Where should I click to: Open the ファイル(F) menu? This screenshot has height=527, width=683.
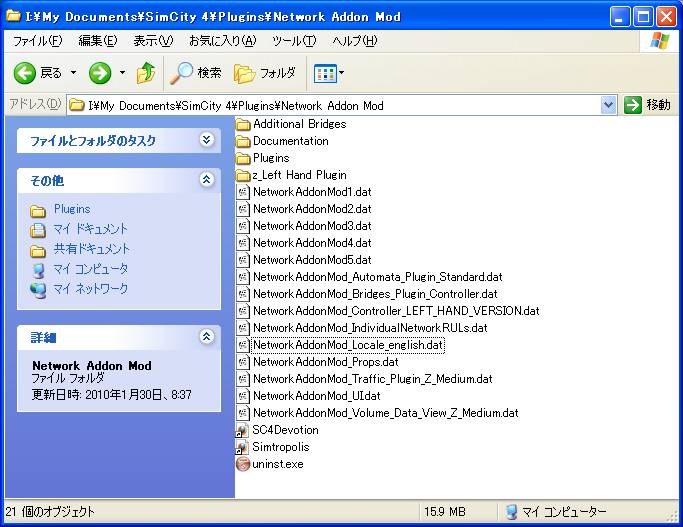pos(38,41)
